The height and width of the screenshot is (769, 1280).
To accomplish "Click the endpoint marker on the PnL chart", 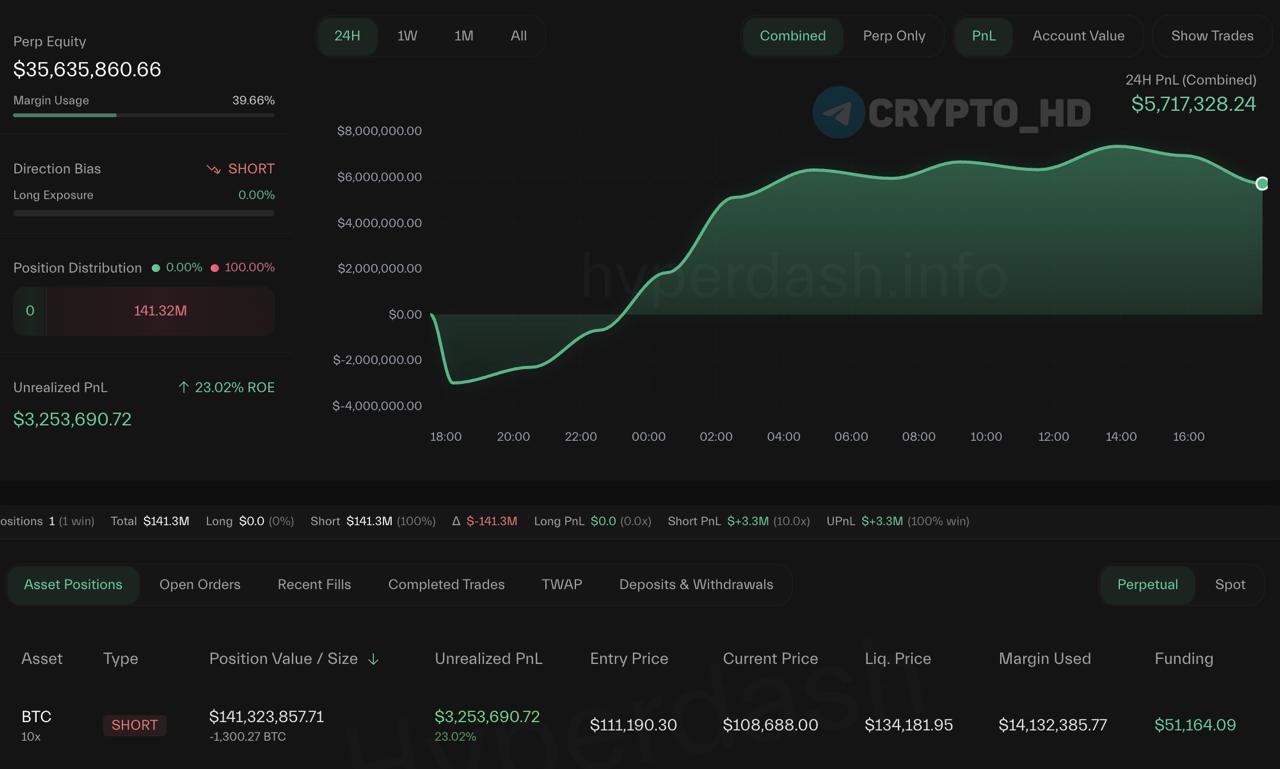I will point(1262,183).
